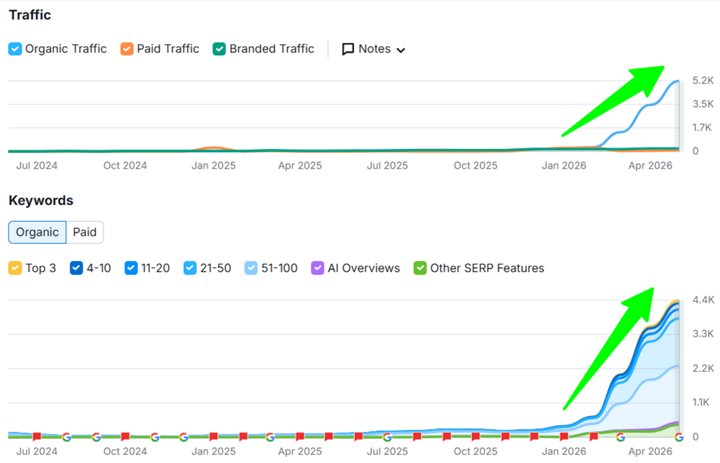
Task: Toggle the 11-20 positions checkbox
Action: [x=131, y=268]
